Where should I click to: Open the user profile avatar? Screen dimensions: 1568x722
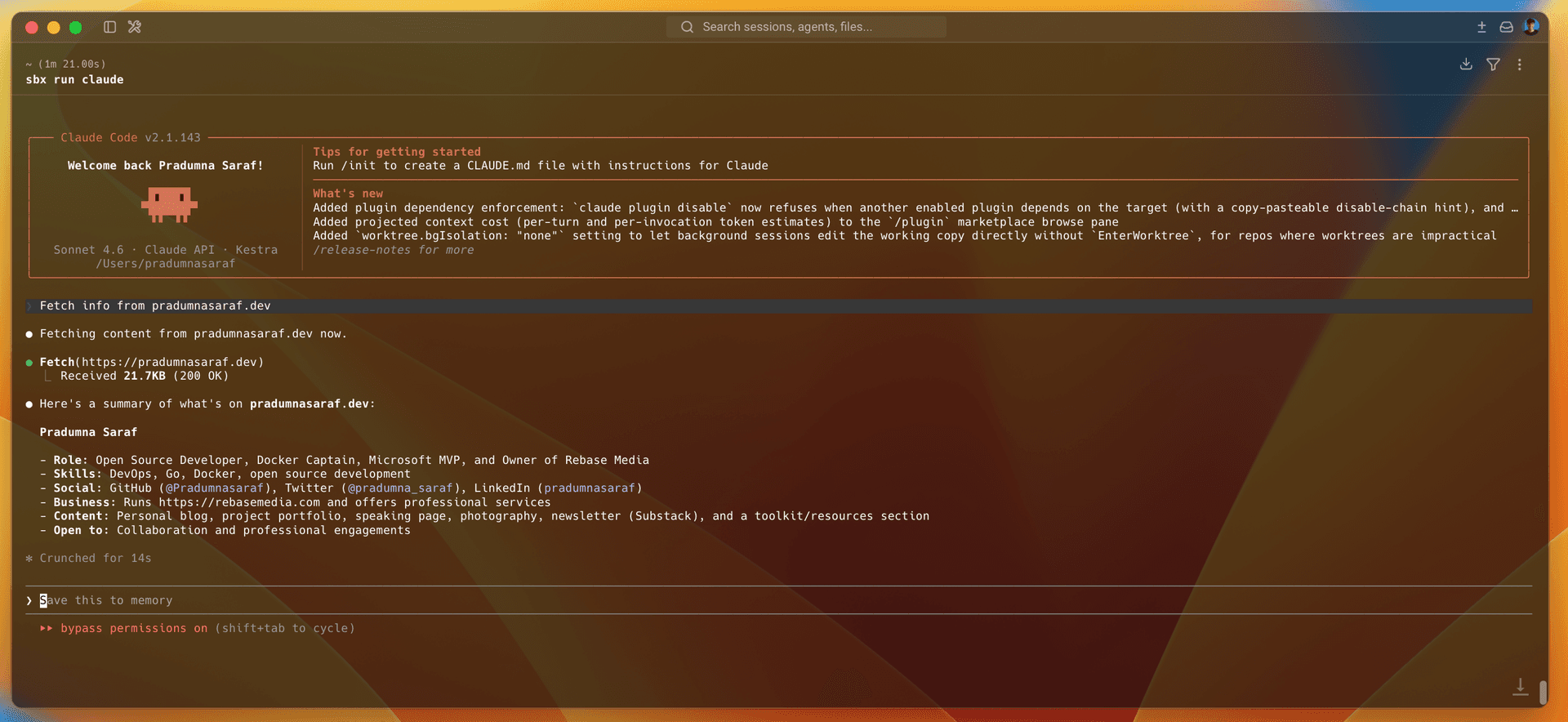tap(1531, 26)
